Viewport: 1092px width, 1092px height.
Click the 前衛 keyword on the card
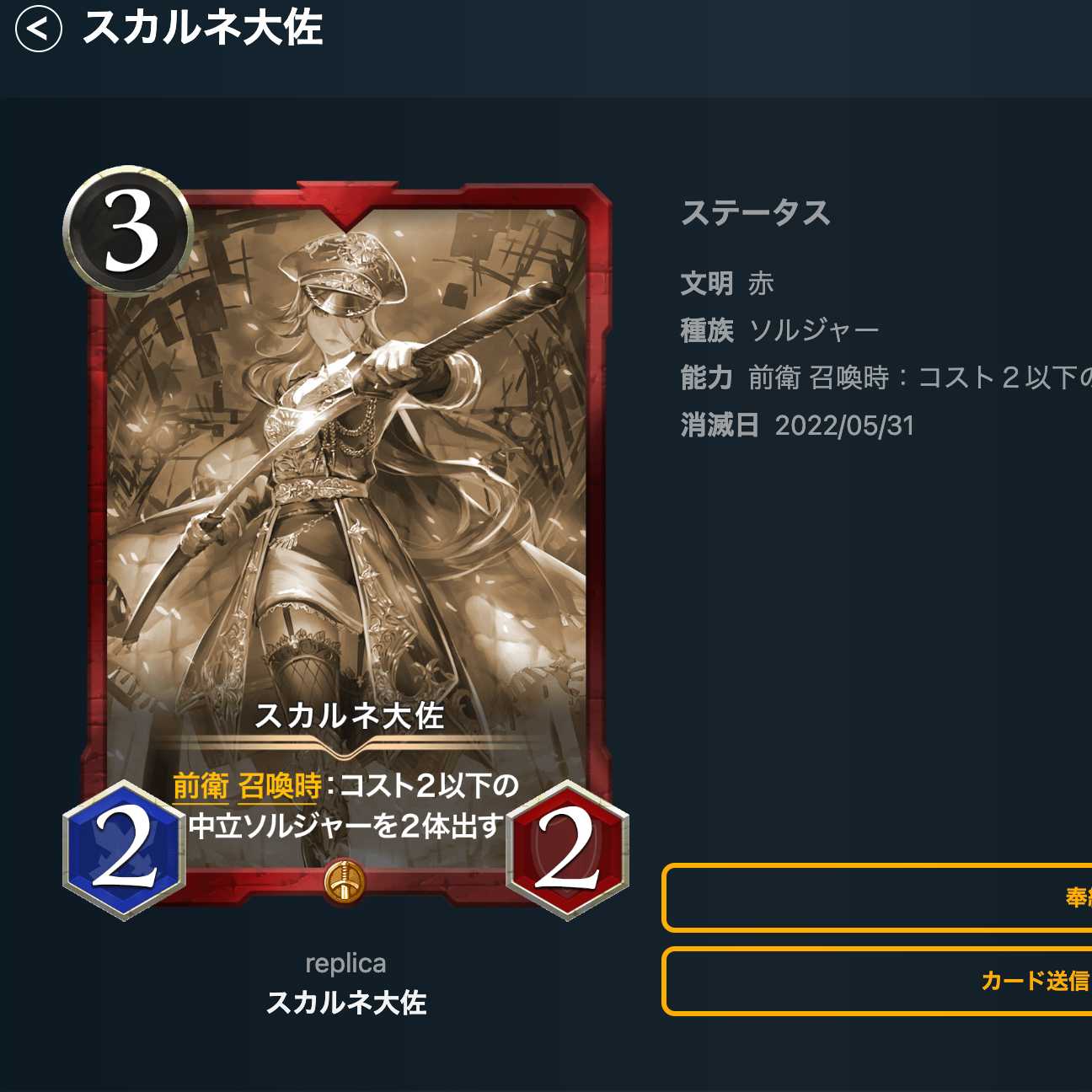[x=201, y=786]
